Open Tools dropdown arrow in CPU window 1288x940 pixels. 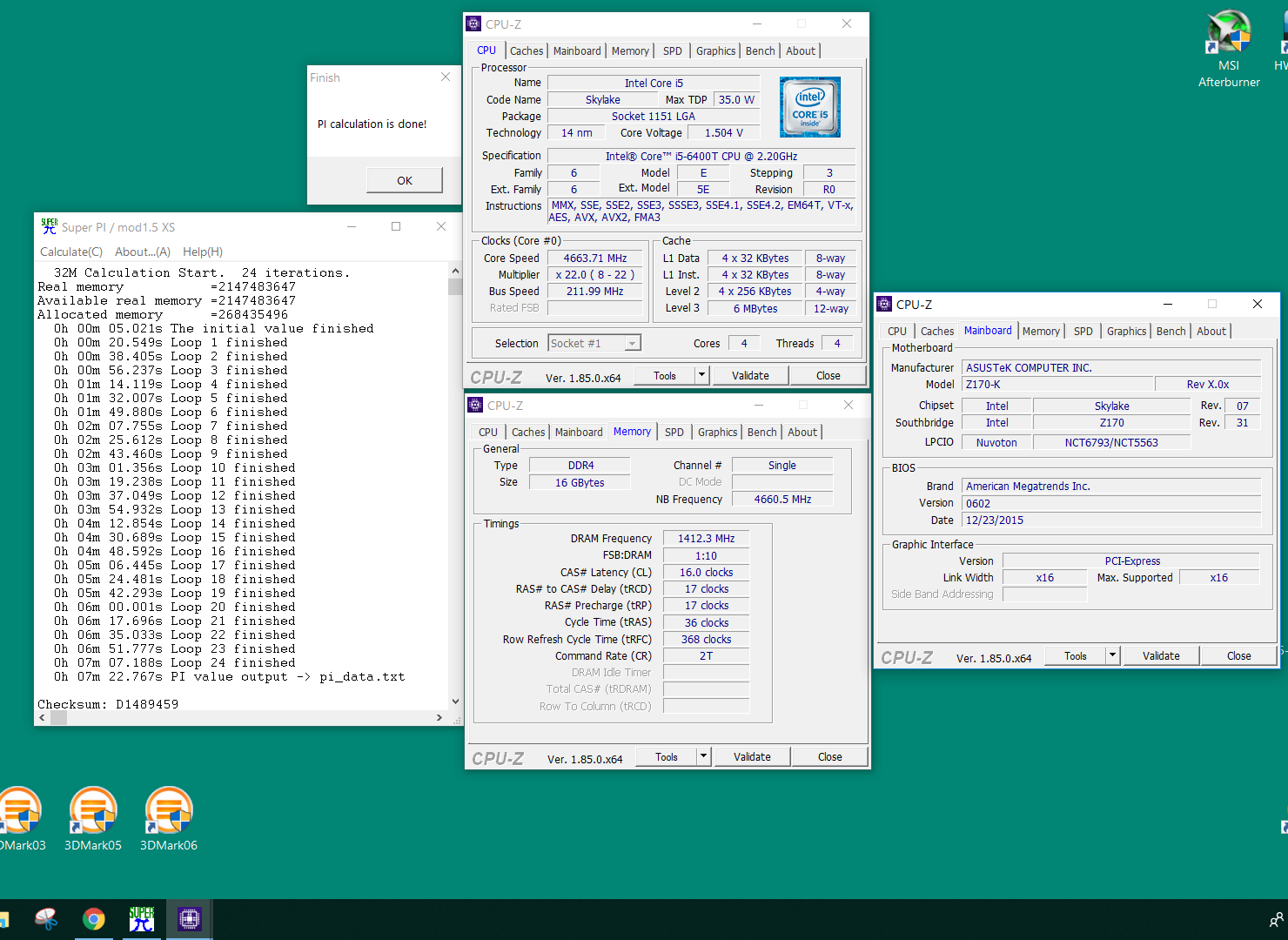[x=701, y=375]
